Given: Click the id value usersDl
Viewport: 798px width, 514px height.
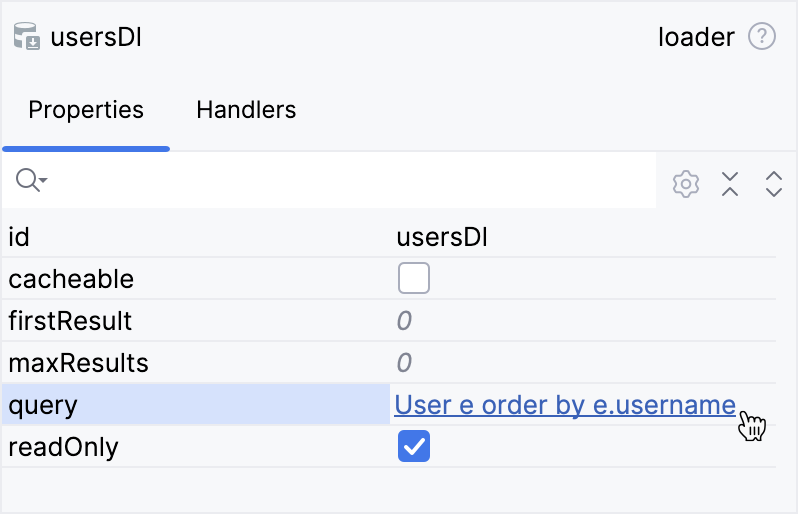Looking at the screenshot, I should (443, 237).
